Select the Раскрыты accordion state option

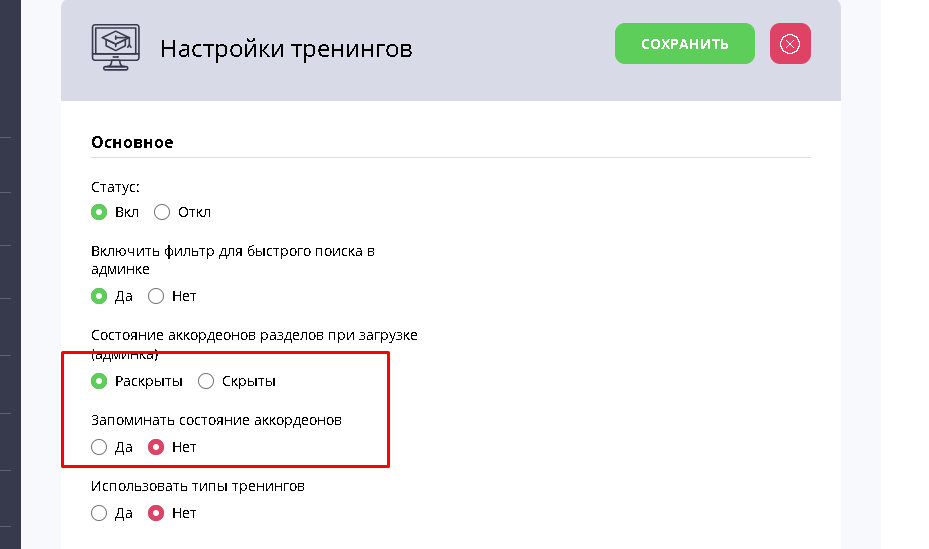pyautogui.click(x=99, y=381)
